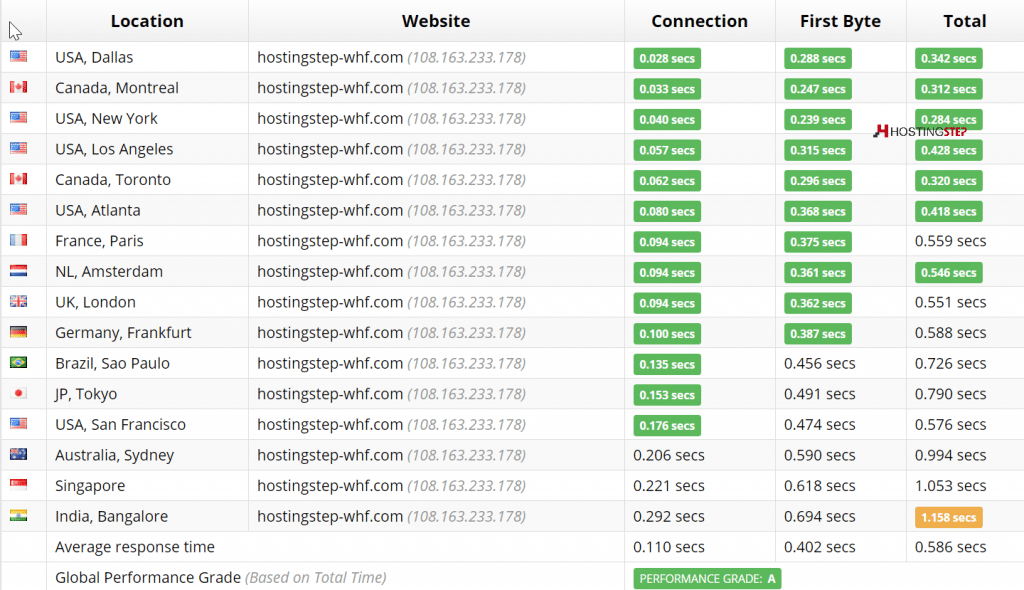This screenshot has height=590, width=1024.
Task: Click the 0.418 secs total badge
Action: pyautogui.click(x=948, y=211)
